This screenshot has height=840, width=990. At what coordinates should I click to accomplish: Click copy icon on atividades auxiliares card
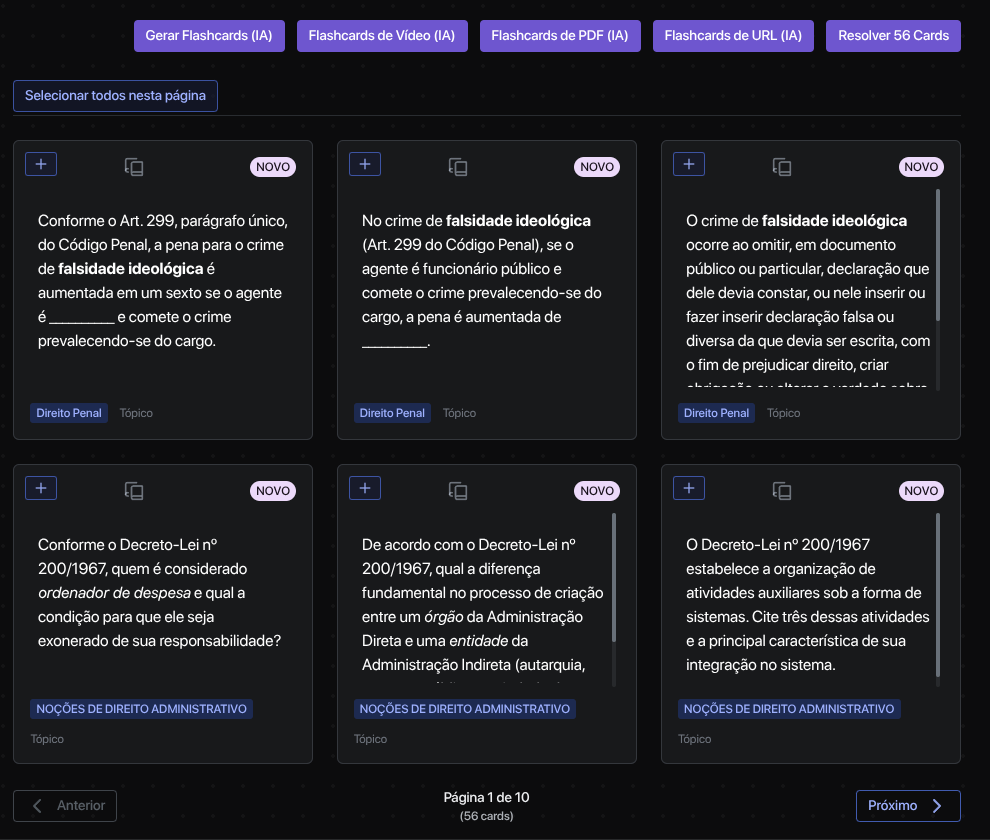pos(782,491)
